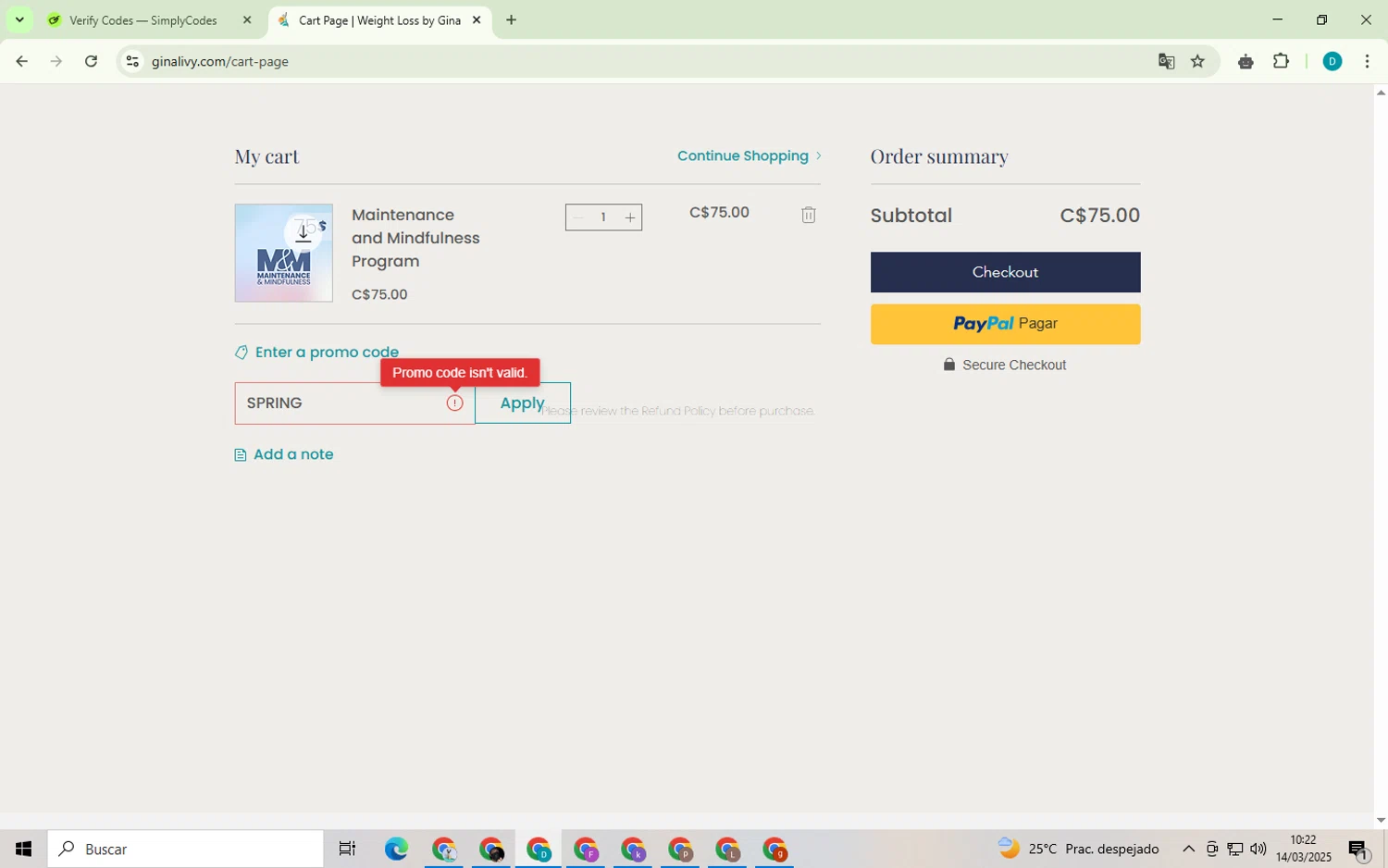
Task: Launch Microsoft Edge from the taskbar
Action: tap(396, 849)
